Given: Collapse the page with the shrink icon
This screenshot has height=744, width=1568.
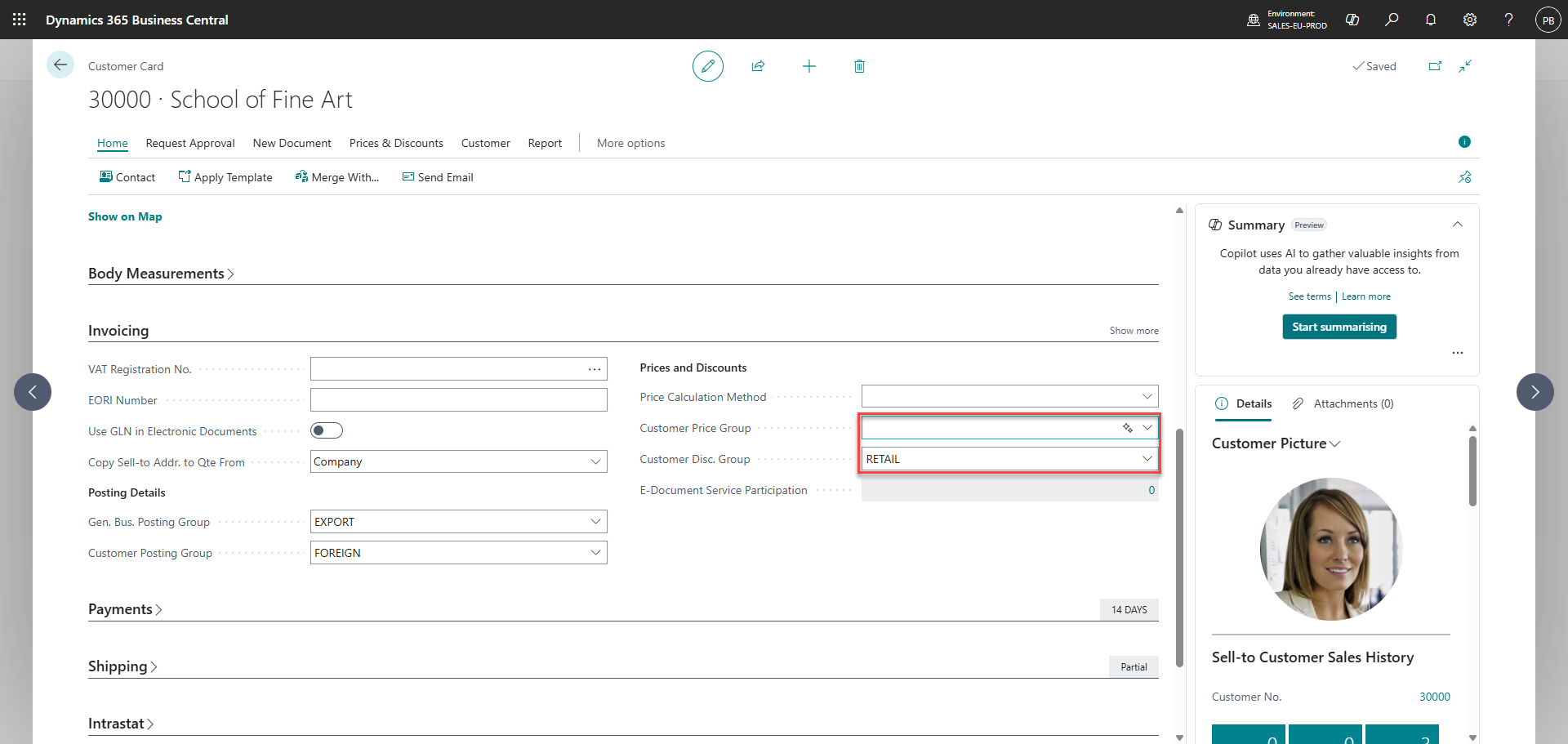Looking at the screenshot, I should pos(1465,66).
